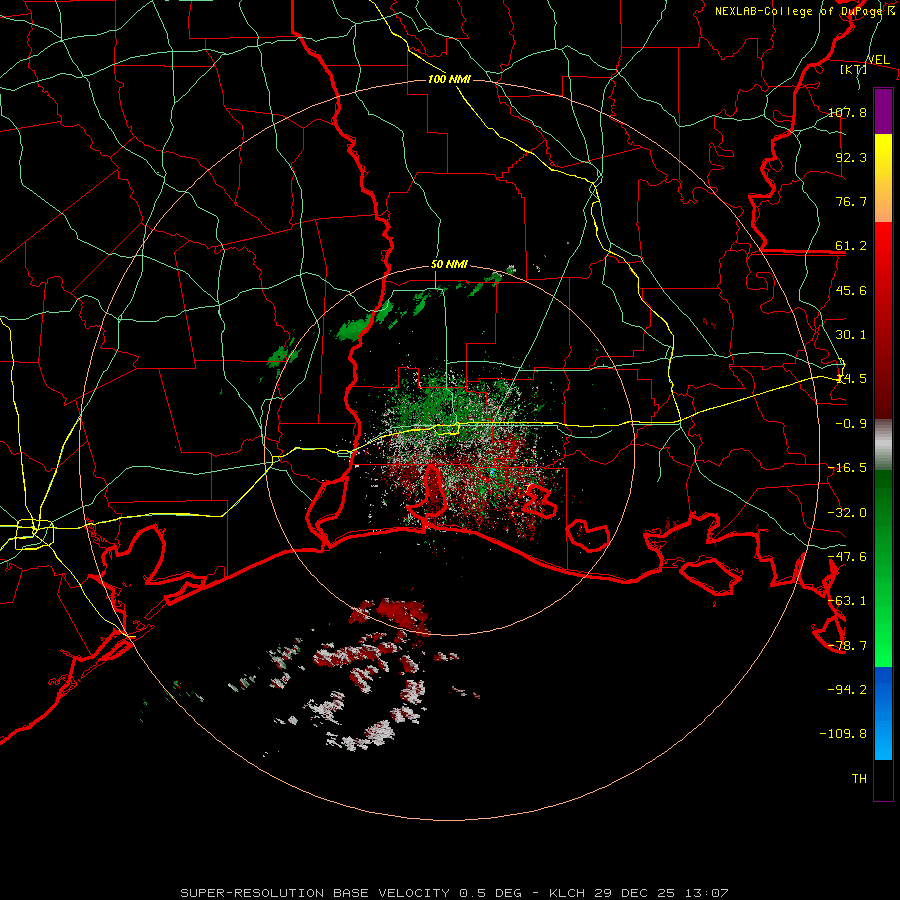Viewport: 900px width, 900px height.
Task: Pick the red outbound segment of color bar
Action: (883, 320)
